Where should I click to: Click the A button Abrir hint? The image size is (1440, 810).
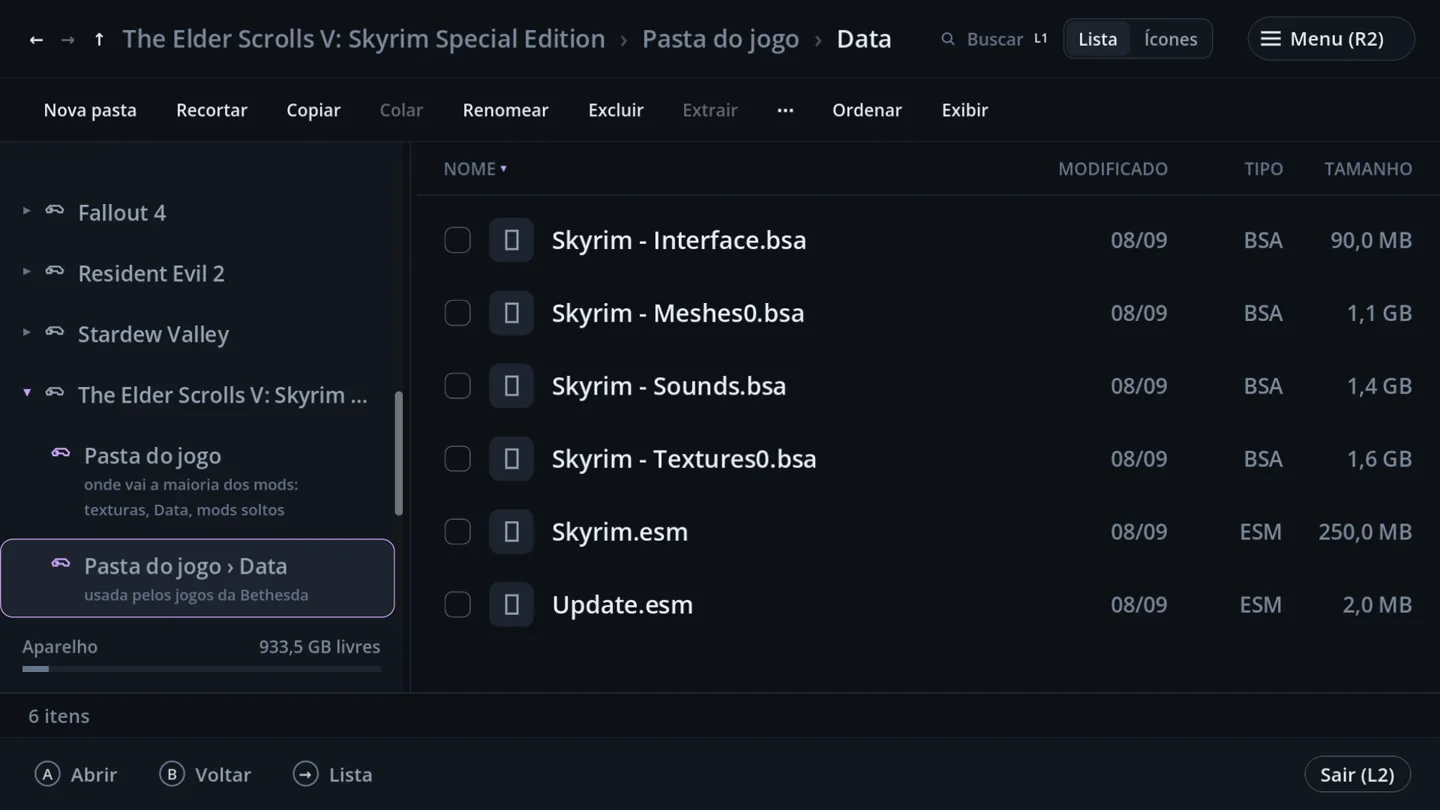click(76, 774)
